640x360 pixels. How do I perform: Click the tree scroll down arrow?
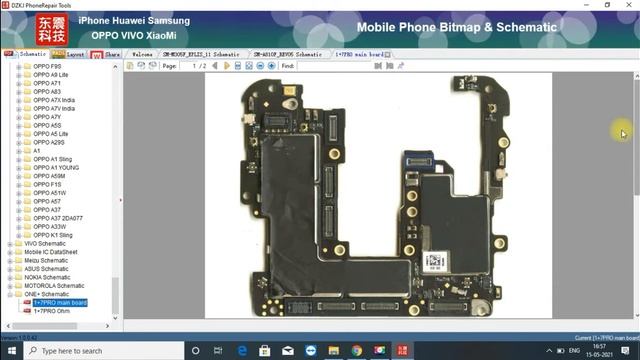115,318
